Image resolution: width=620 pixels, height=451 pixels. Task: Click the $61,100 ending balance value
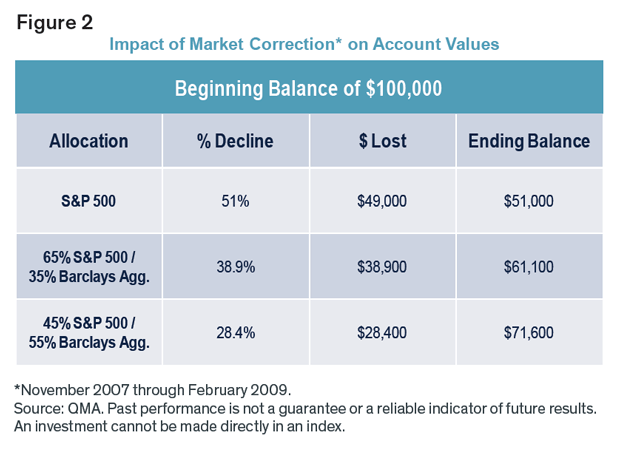tap(529, 267)
